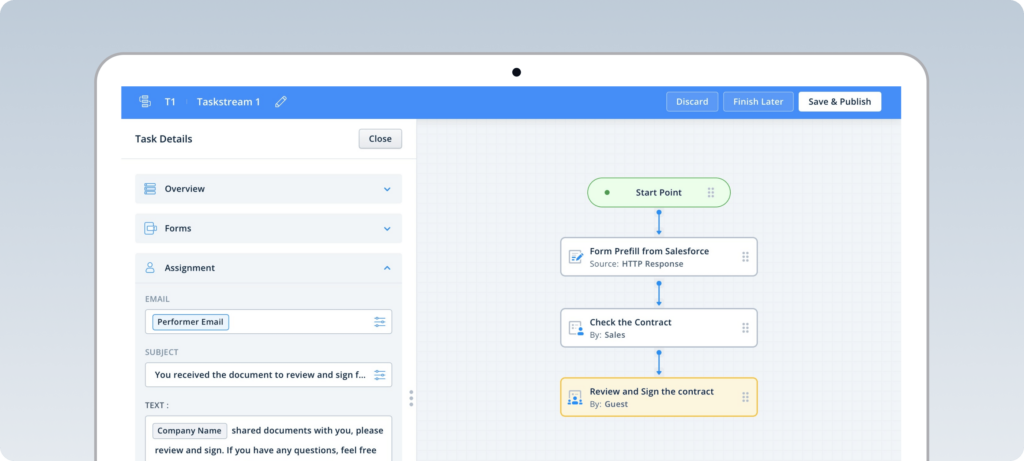Click the drag handle on Start Point node
The image size is (1024, 461).
click(711, 192)
